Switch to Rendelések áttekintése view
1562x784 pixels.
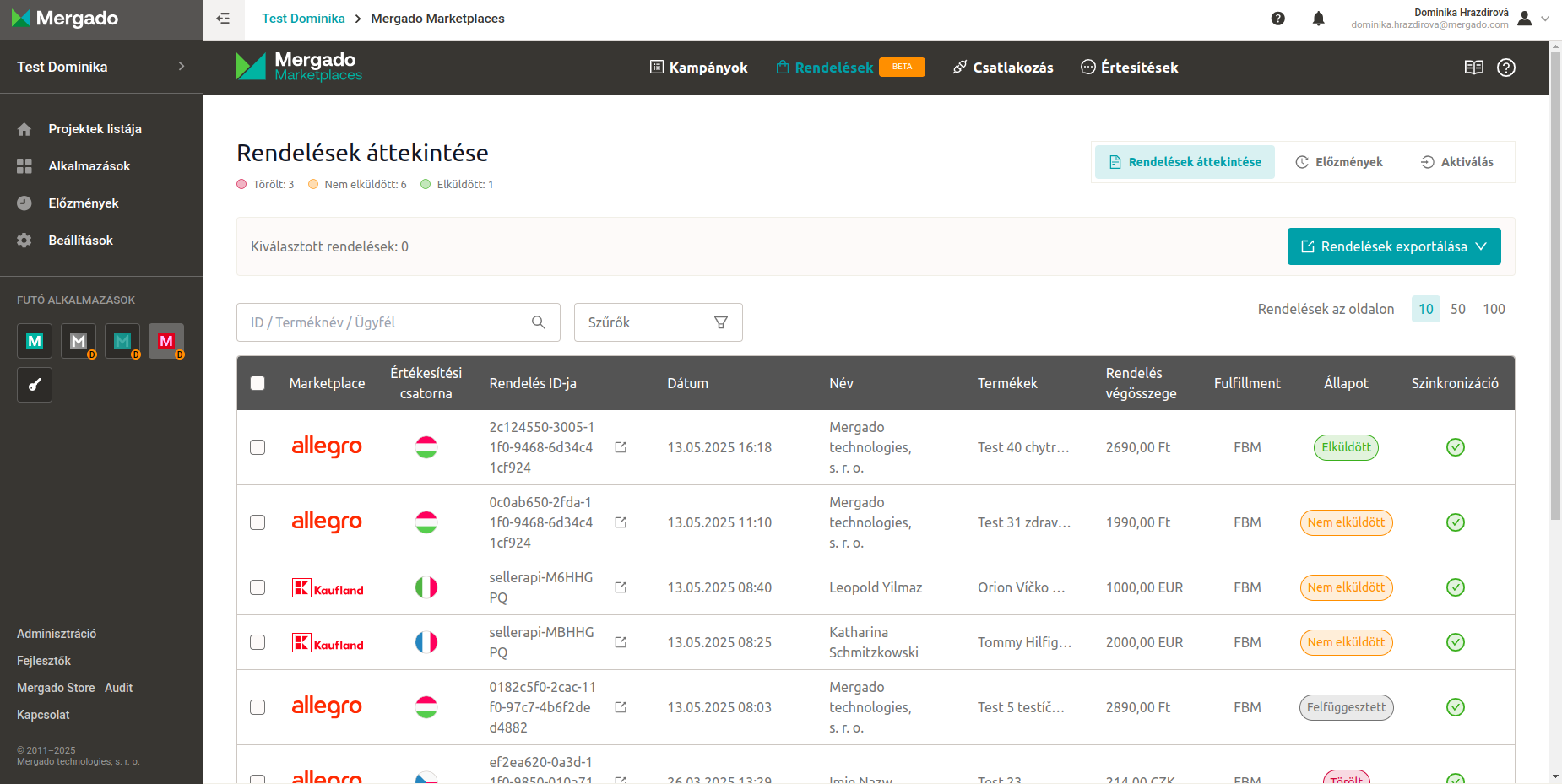click(x=1185, y=162)
